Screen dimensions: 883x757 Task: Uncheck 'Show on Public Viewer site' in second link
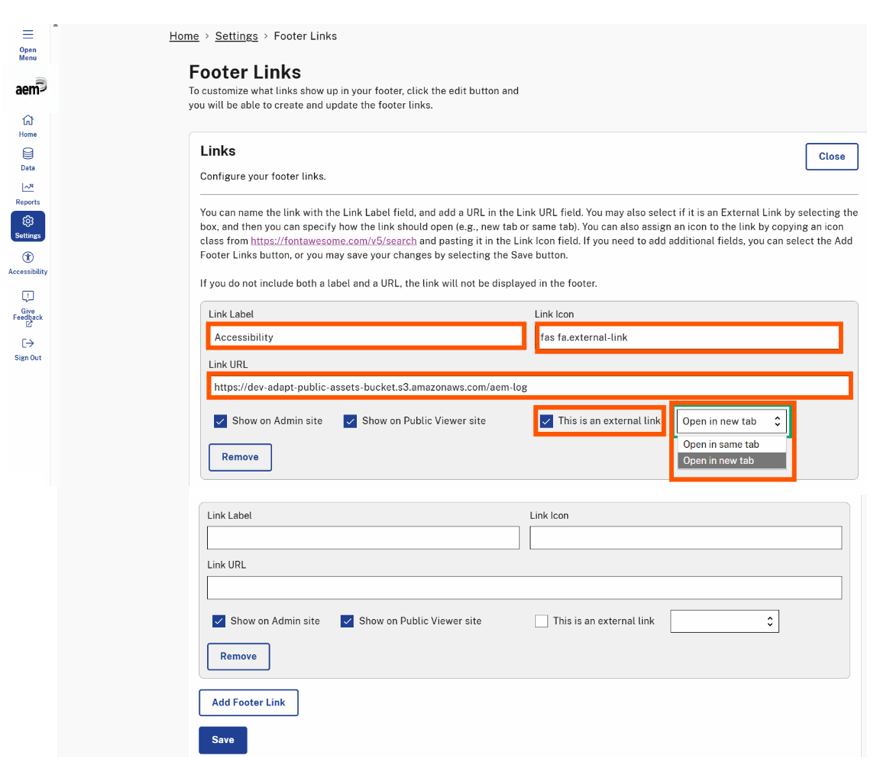click(349, 621)
